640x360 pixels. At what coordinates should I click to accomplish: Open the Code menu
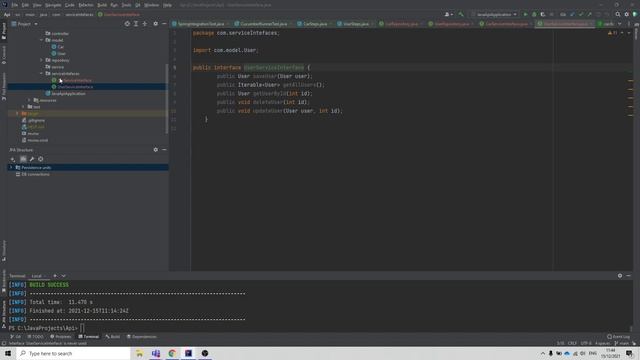tap(70, 5)
